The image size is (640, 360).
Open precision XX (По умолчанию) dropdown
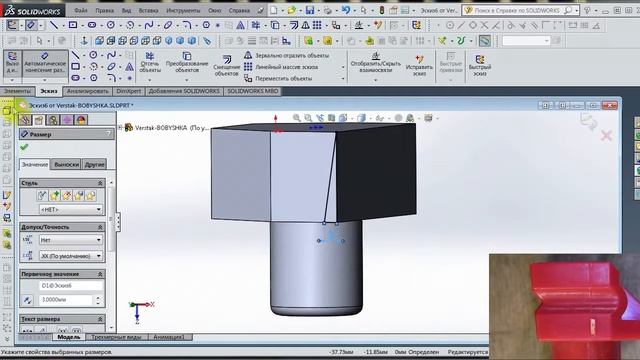pos(71,256)
